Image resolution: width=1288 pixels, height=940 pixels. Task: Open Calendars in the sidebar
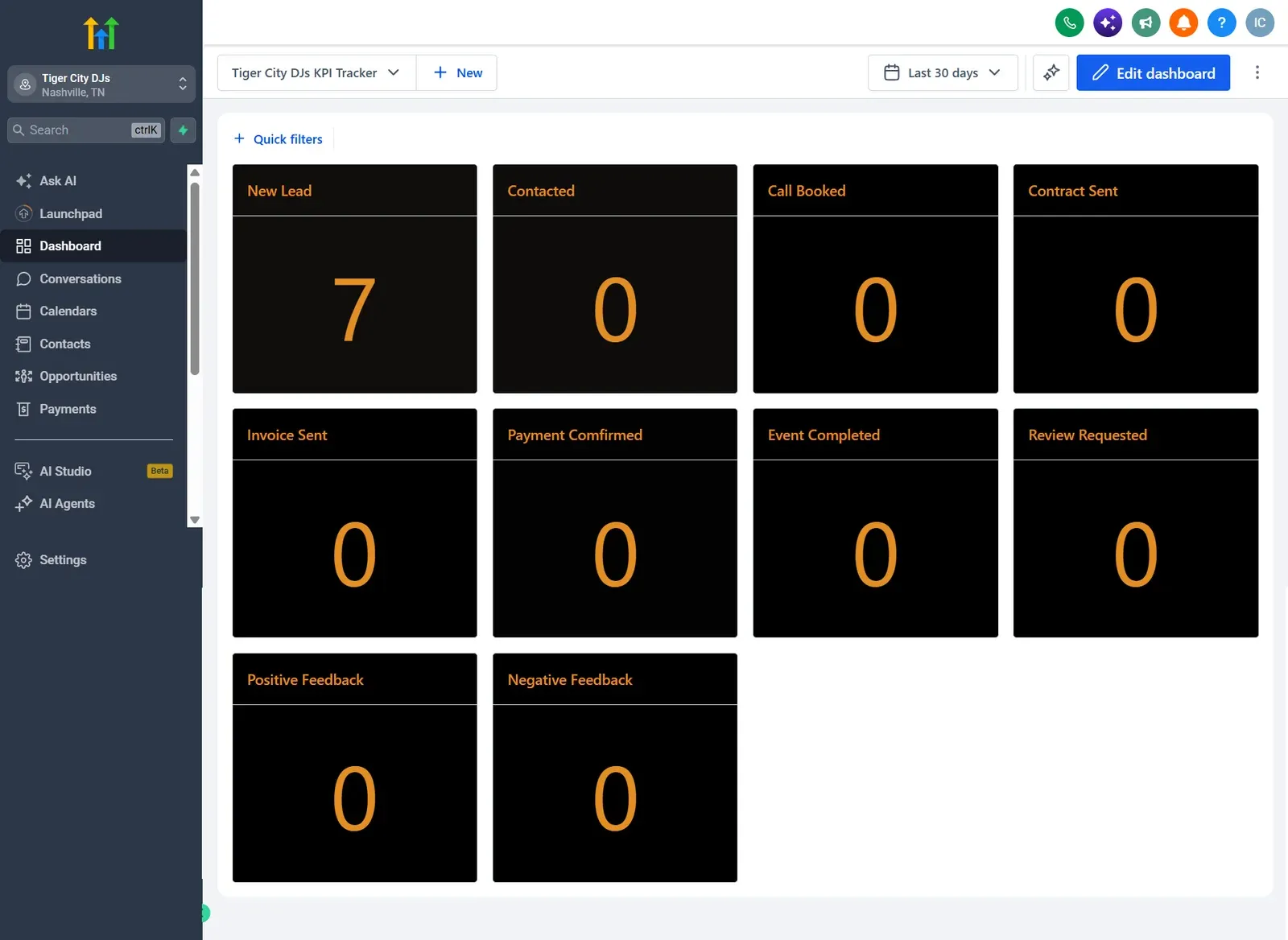pyautogui.click(x=93, y=311)
